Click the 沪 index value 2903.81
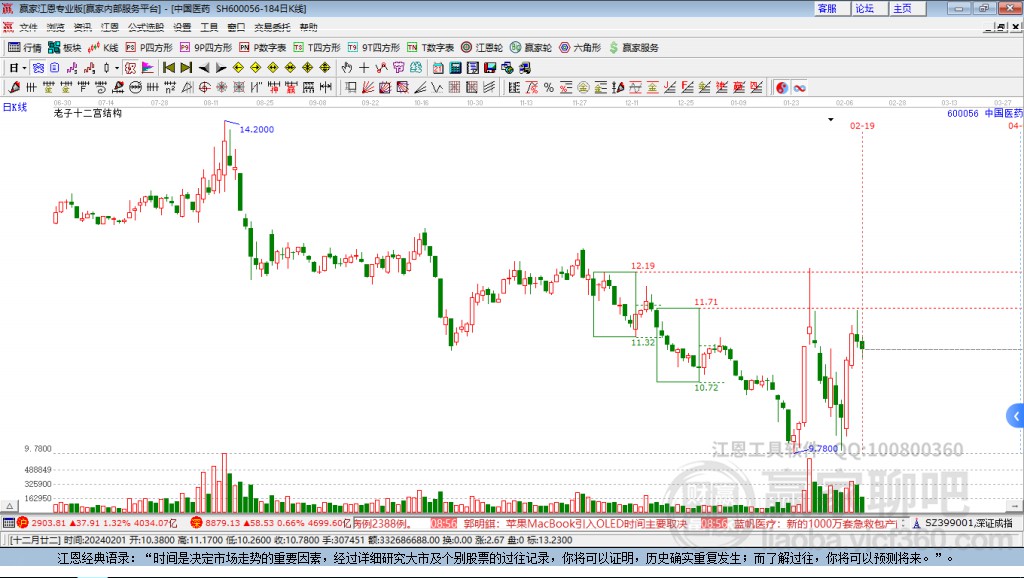 coord(48,523)
